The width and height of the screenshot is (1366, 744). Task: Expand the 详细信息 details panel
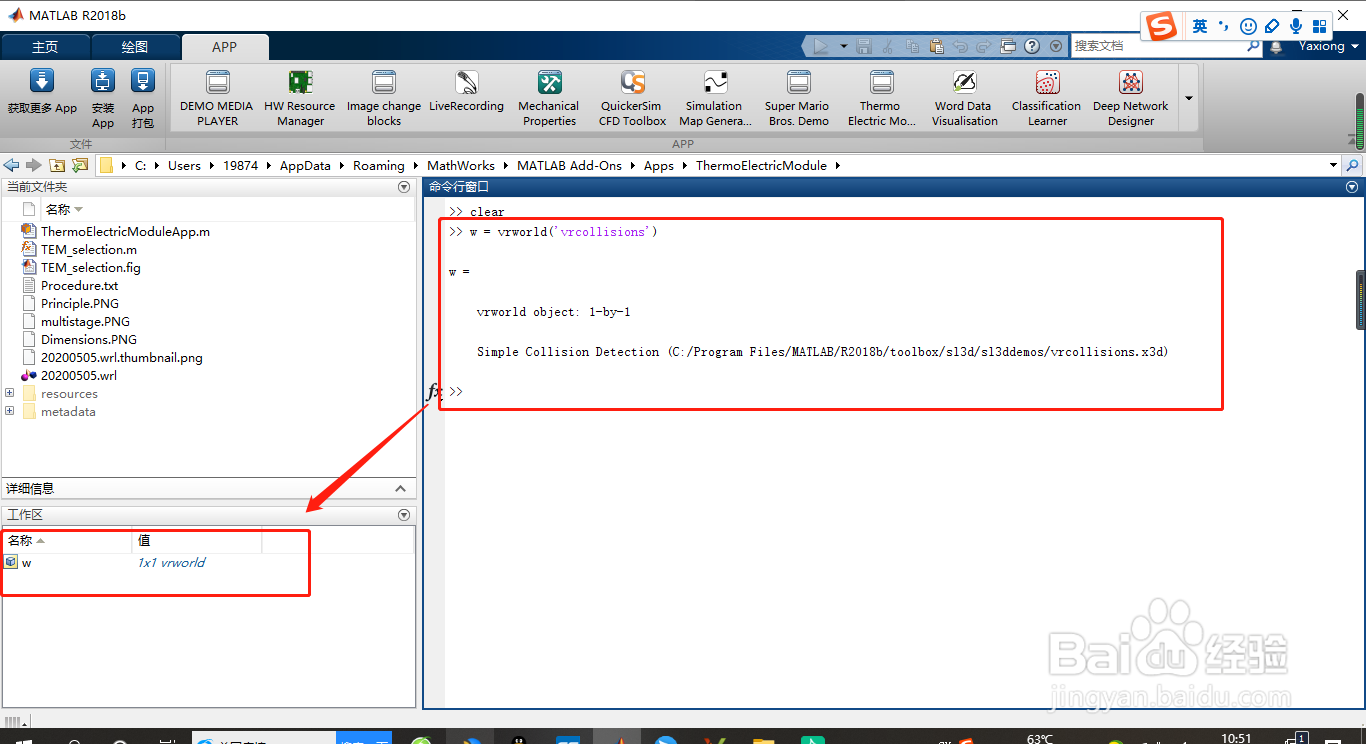400,489
